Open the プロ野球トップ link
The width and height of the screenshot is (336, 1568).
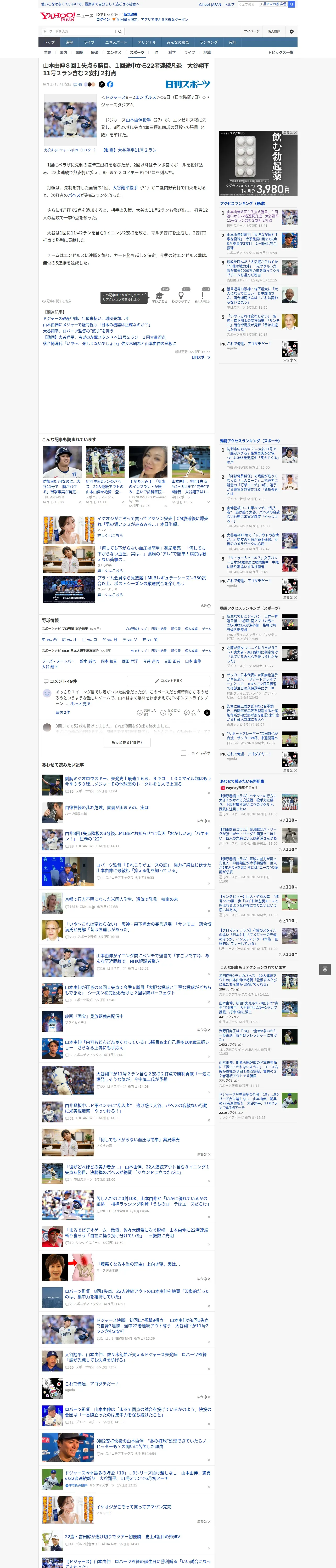tap(135, 629)
